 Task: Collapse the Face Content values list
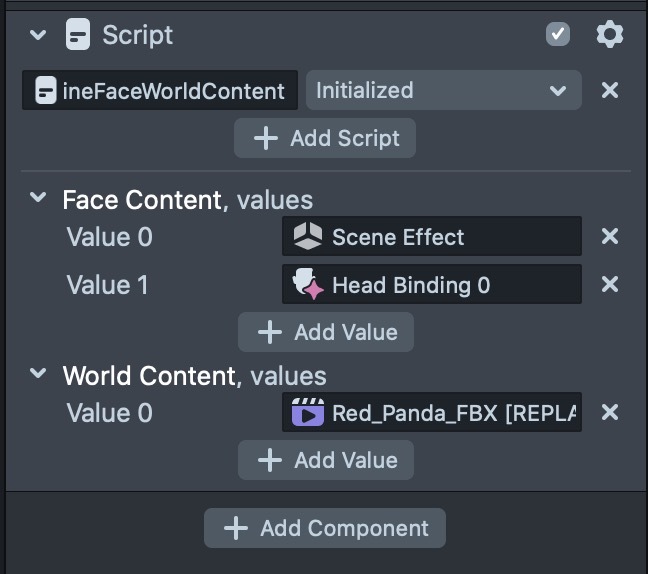pyautogui.click(x=38, y=199)
